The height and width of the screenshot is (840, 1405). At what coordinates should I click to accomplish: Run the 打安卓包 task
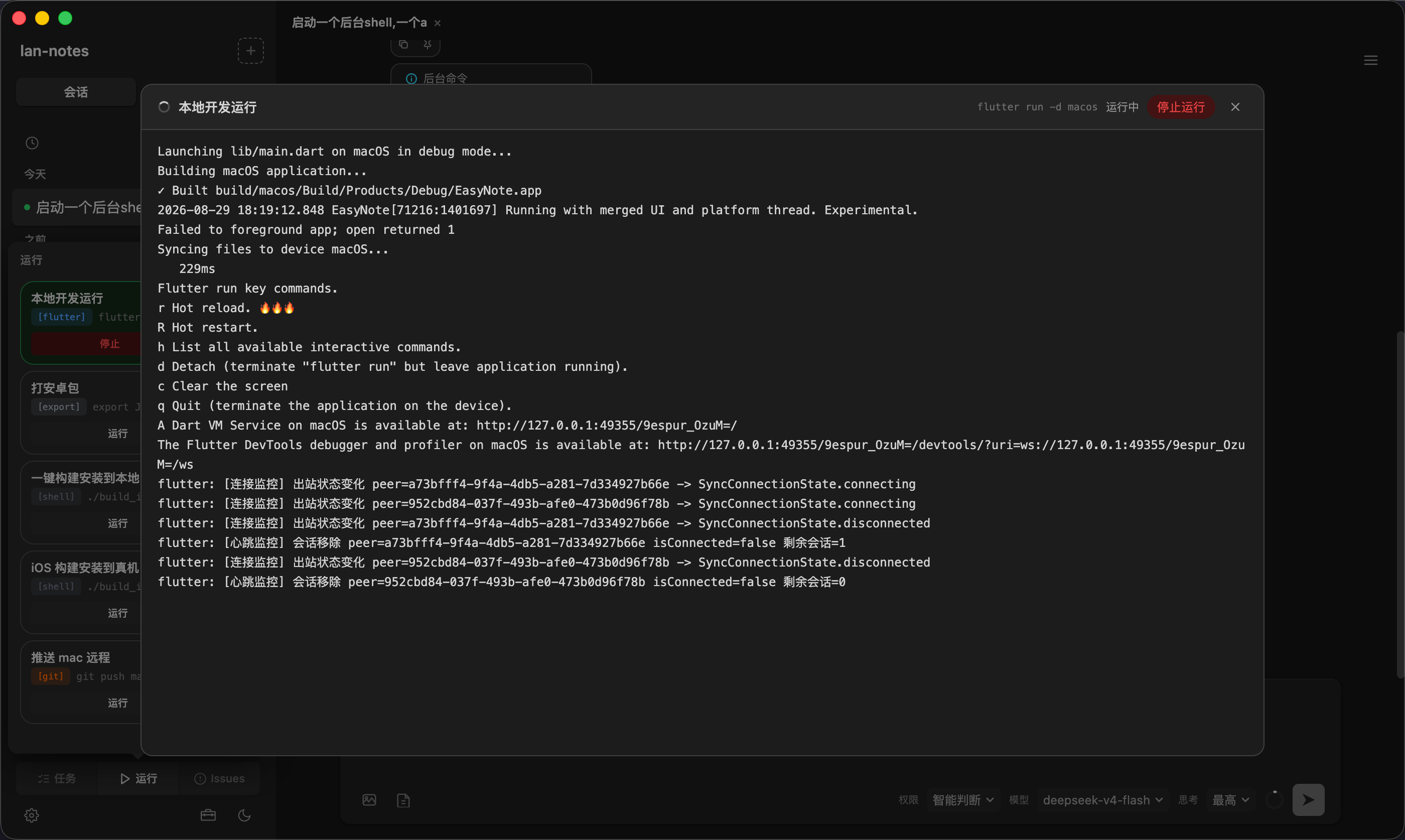pos(86,433)
